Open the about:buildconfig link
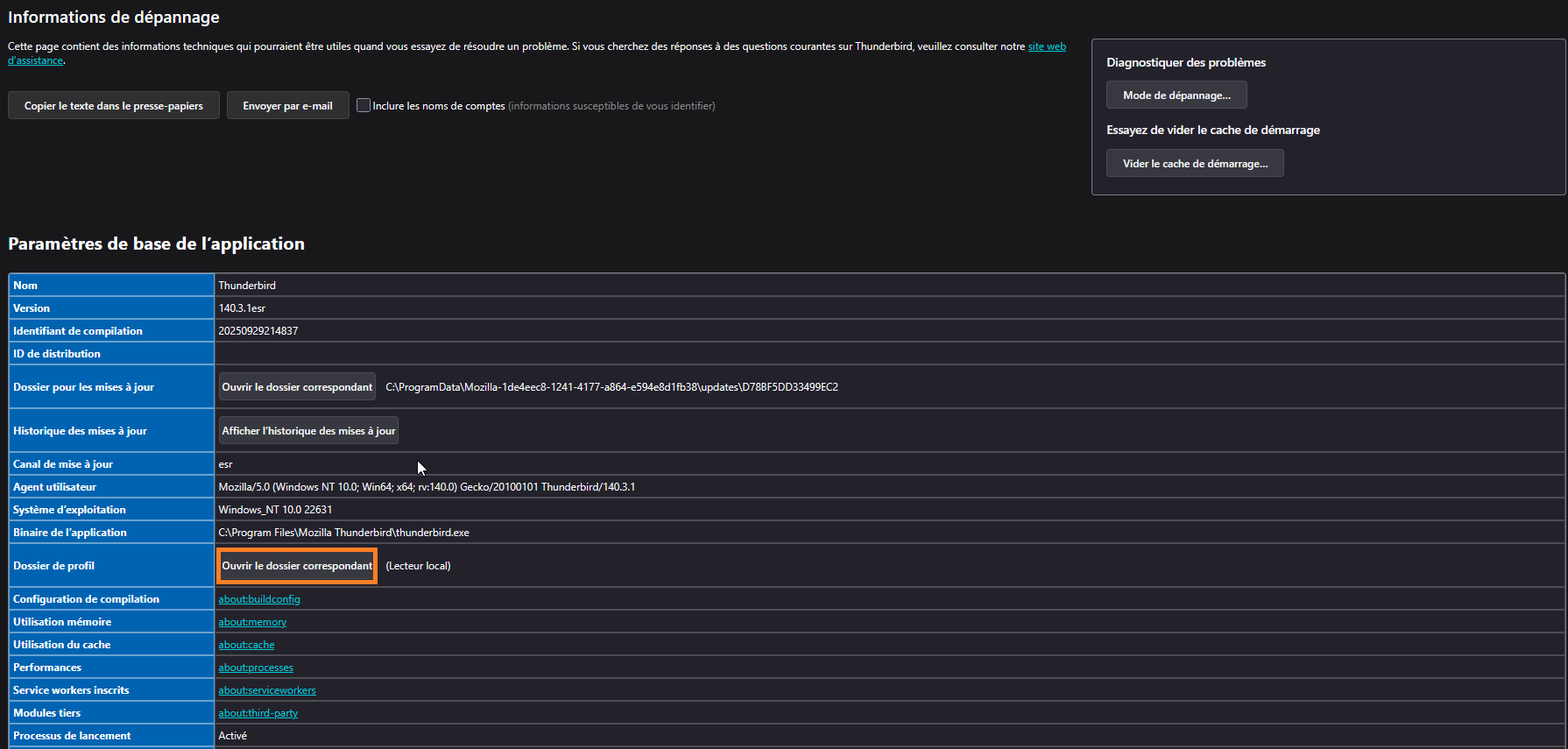 click(x=259, y=599)
